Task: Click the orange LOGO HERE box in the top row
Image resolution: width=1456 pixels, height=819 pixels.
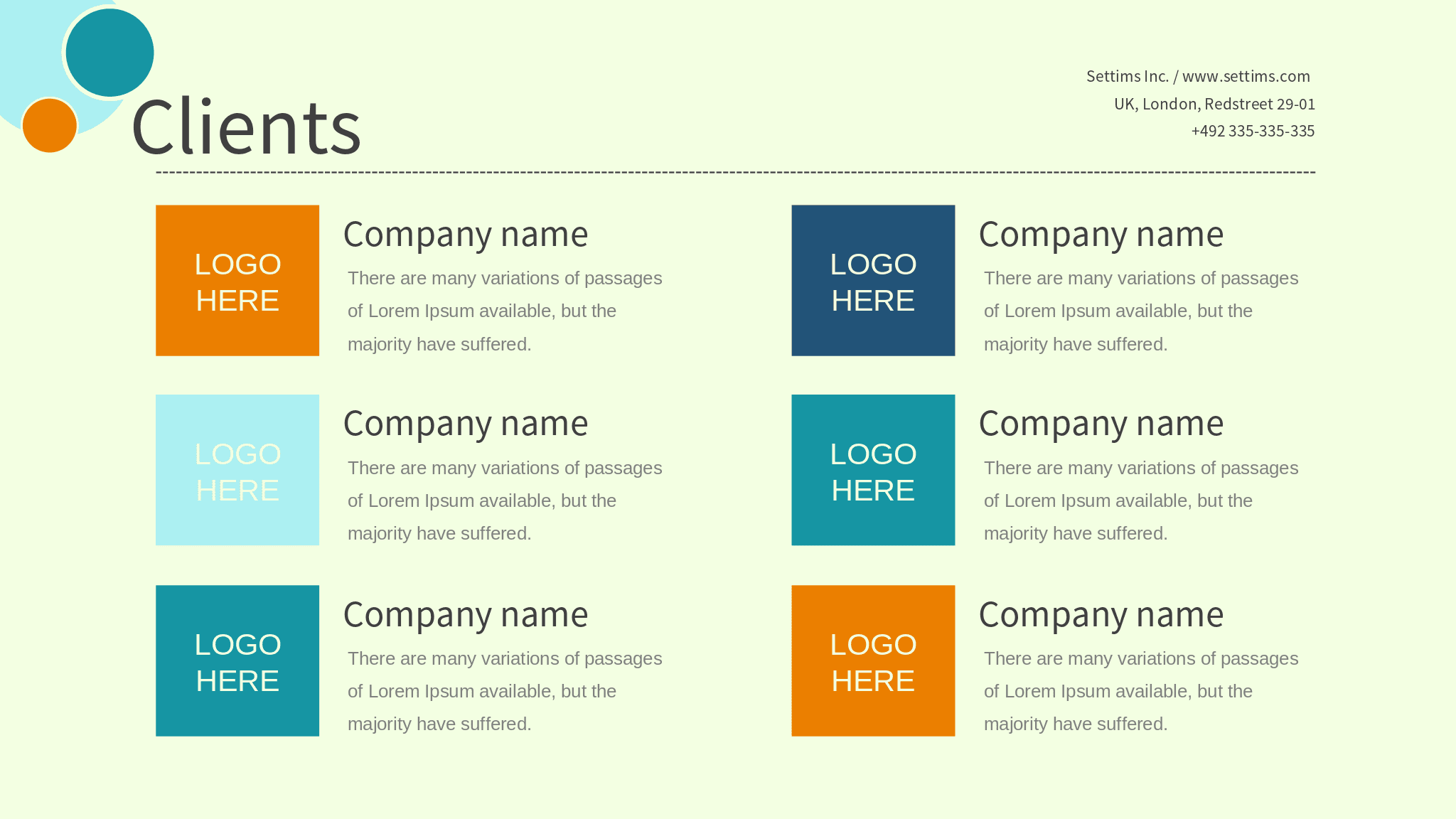Action: pos(237,281)
